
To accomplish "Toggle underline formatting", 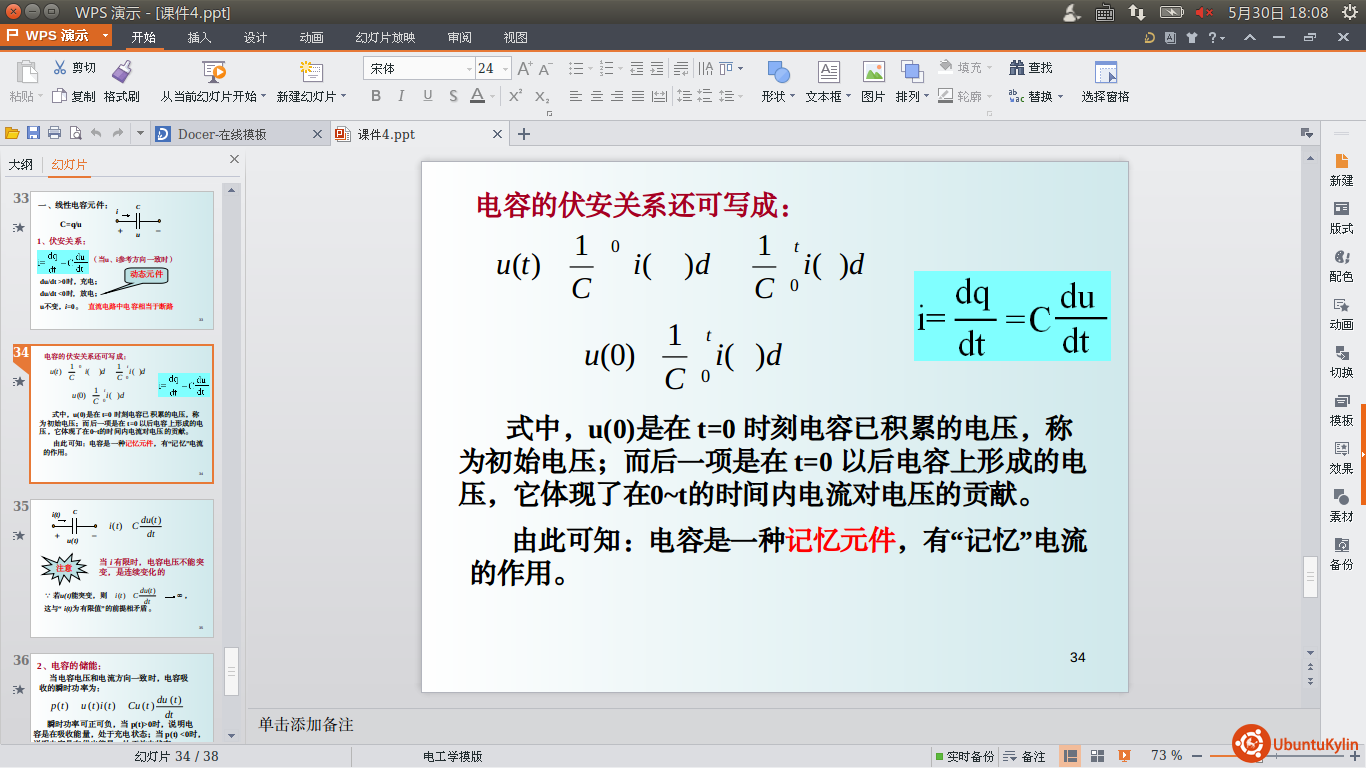I will (x=428, y=96).
